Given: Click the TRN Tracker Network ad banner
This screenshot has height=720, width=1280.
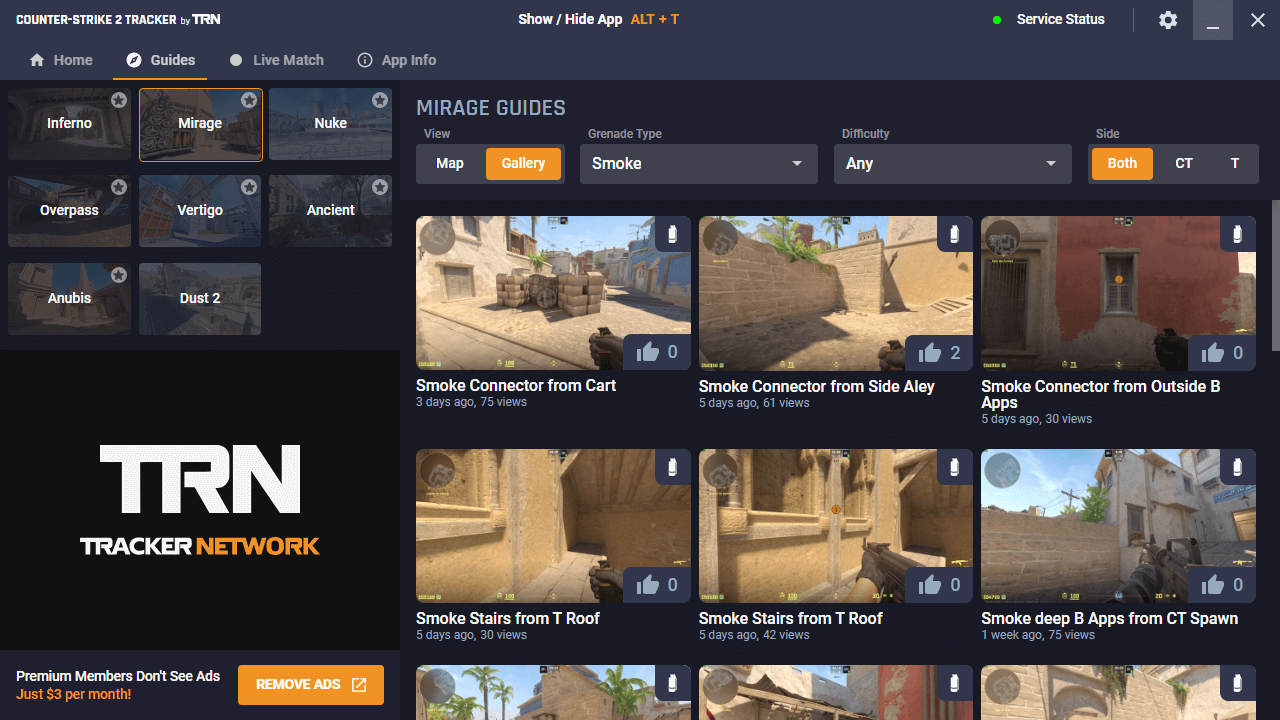Looking at the screenshot, I should (200, 500).
